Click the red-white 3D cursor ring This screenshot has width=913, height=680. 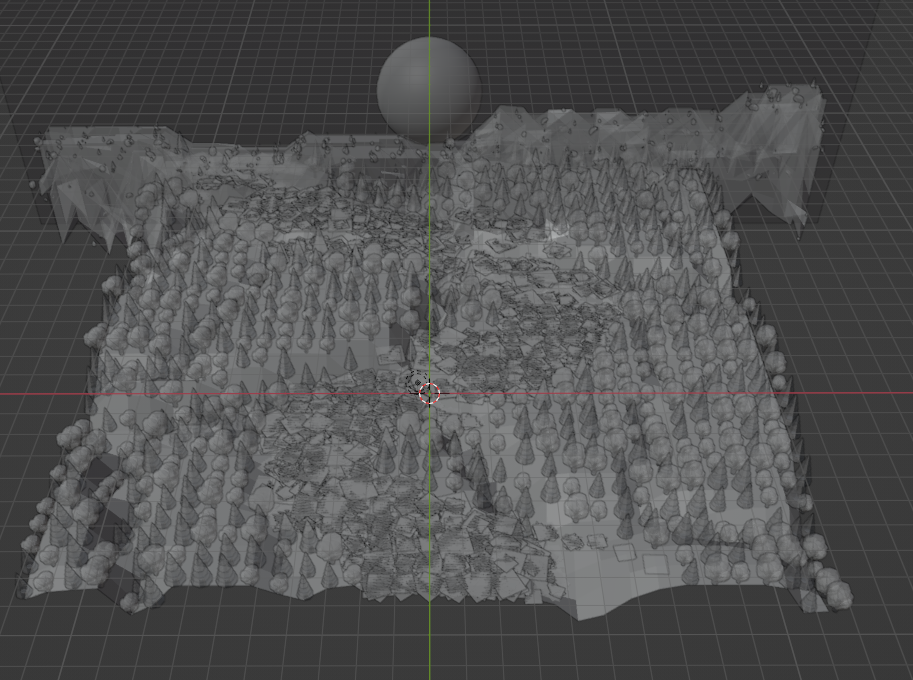(429, 394)
